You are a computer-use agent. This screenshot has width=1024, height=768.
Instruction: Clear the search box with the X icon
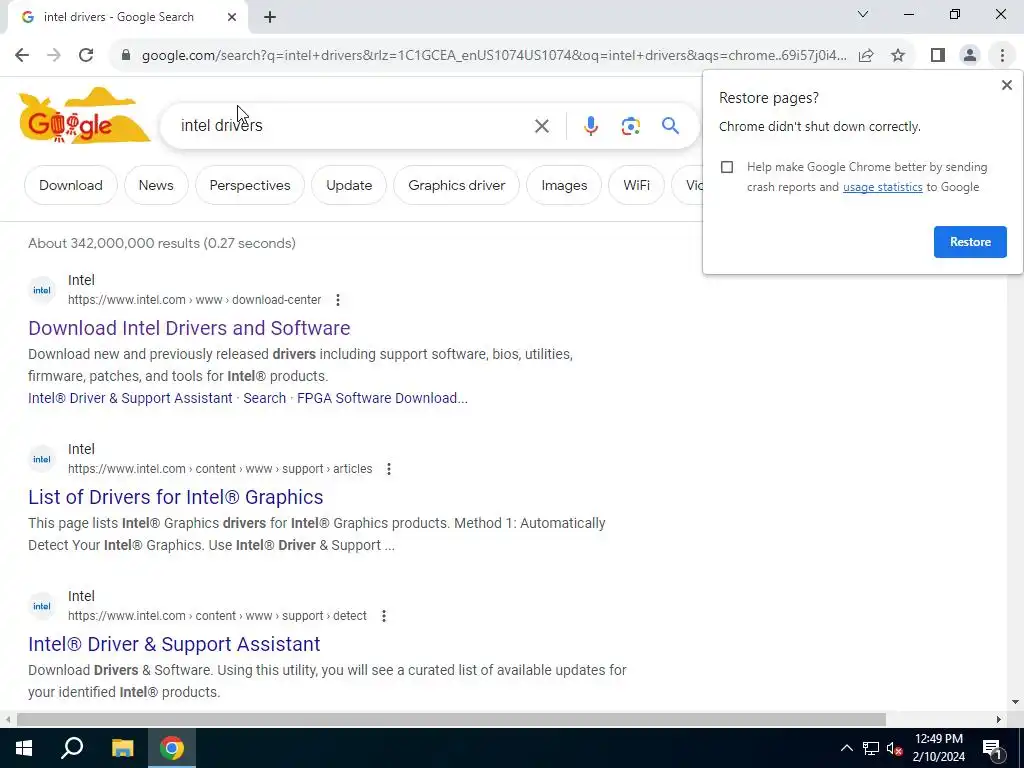point(541,126)
